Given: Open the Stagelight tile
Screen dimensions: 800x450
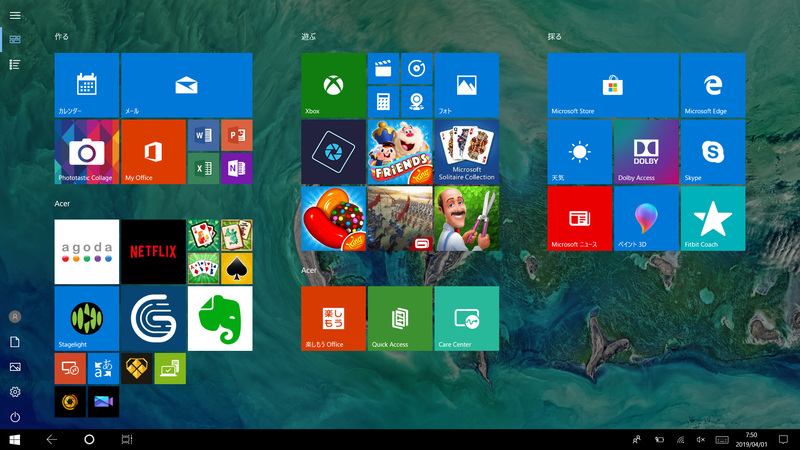Looking at the screenshot, I should pyautogui.click(x=87, y=318).
